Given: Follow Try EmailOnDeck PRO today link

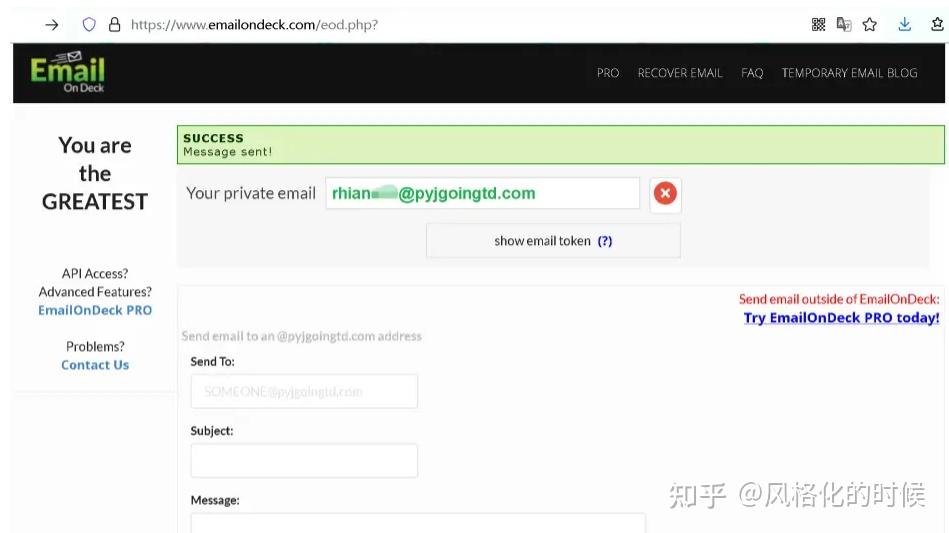Looking at the screenshot, I should pos(841,318).
